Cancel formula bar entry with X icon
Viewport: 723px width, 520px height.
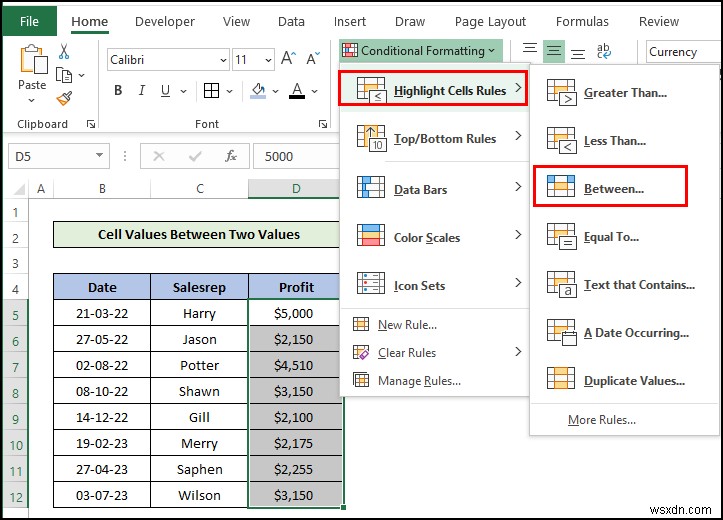(x=159, y=156)
